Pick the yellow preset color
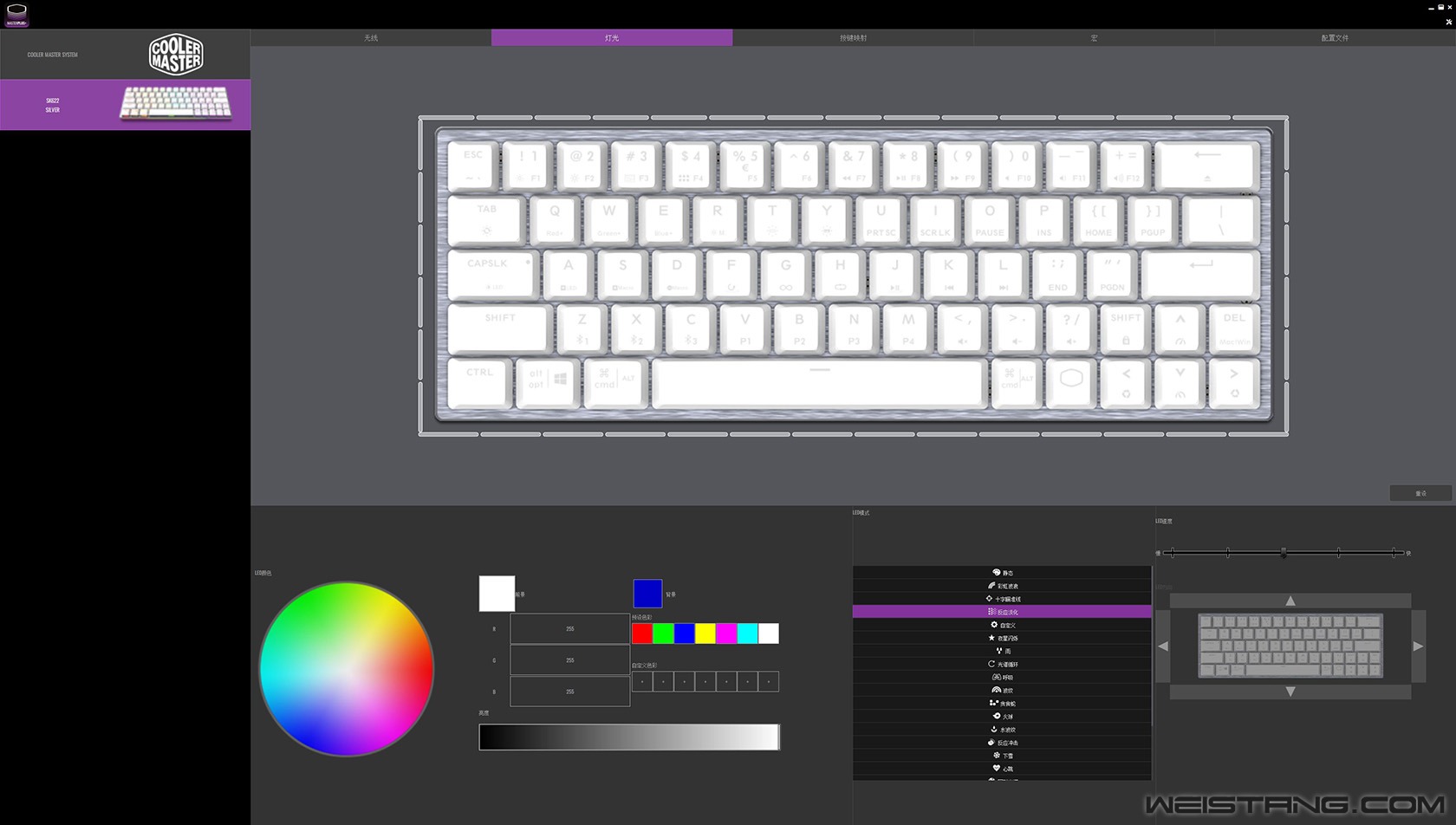Viewport: 1456px width, 825px height. [705, 633]
